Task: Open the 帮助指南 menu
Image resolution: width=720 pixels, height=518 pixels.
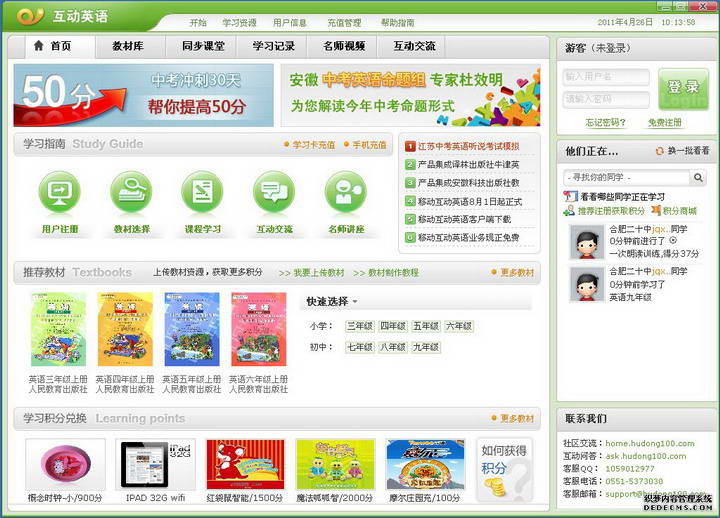Action: pyautogui.click(x=398, y=23)
